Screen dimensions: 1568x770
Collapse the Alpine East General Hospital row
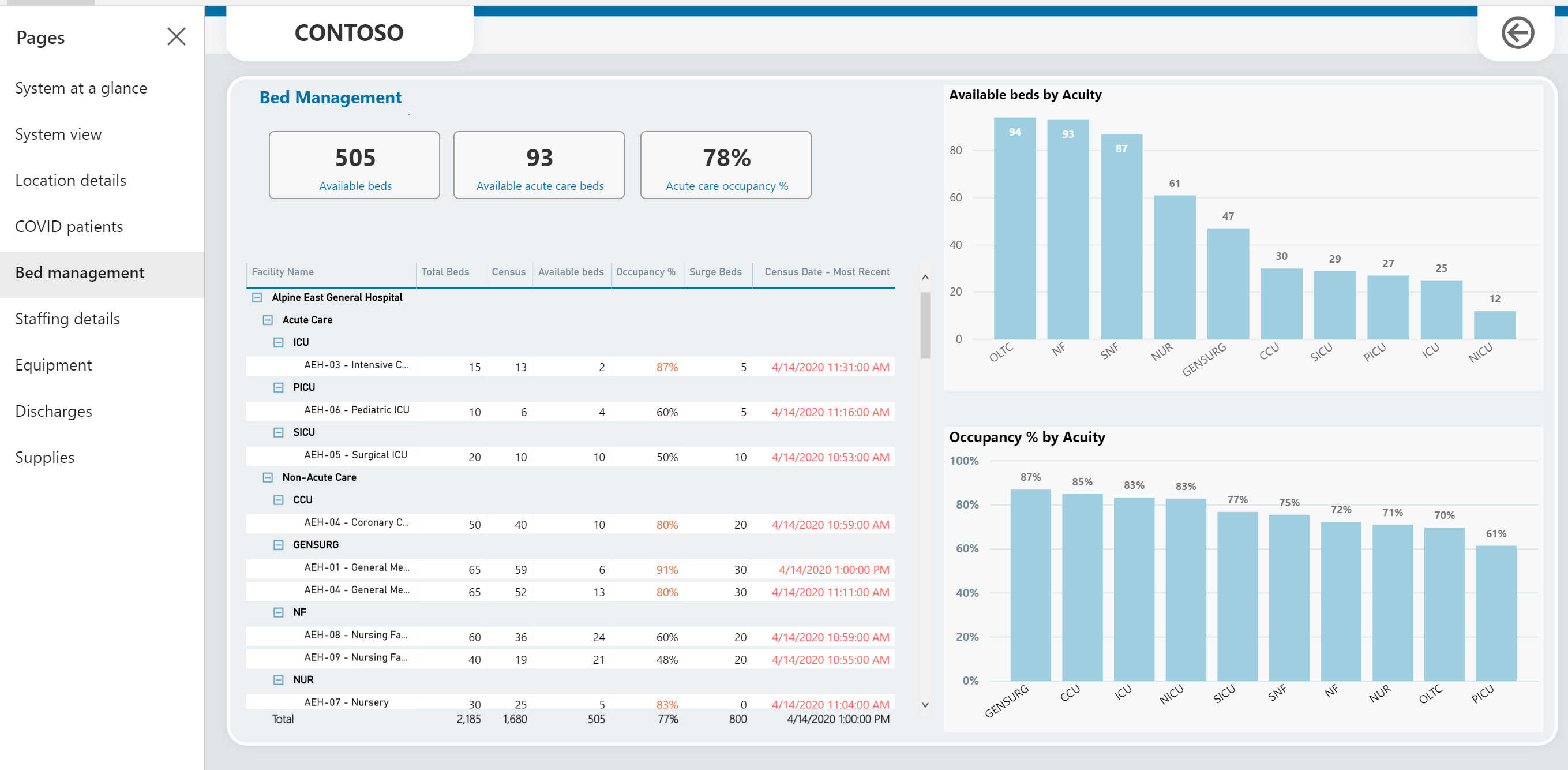(259, 297)
